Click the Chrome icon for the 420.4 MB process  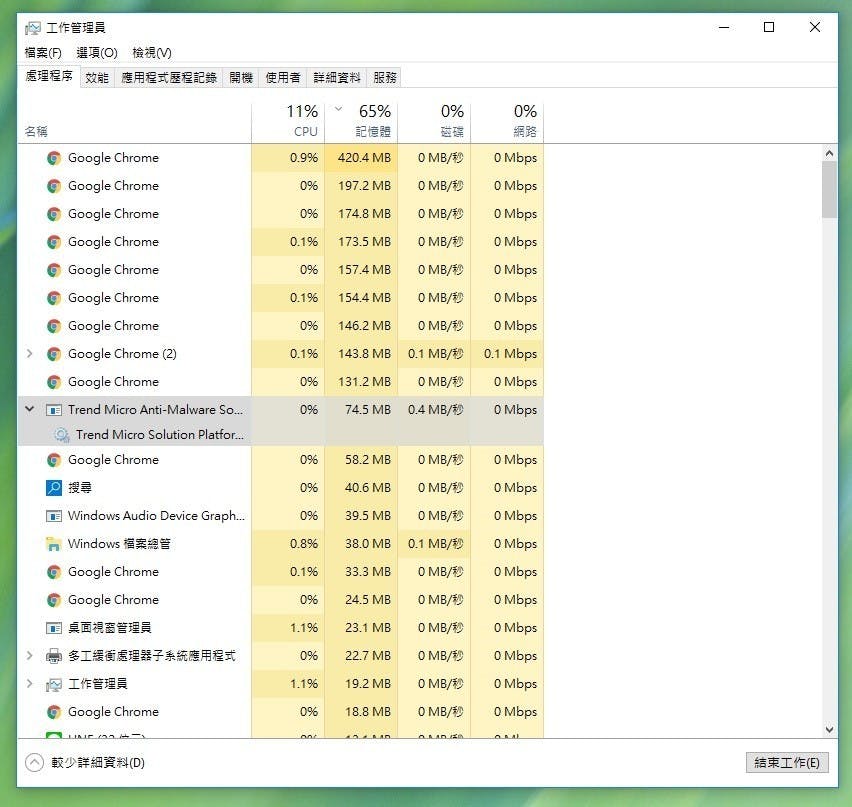[x=54, y=158]
